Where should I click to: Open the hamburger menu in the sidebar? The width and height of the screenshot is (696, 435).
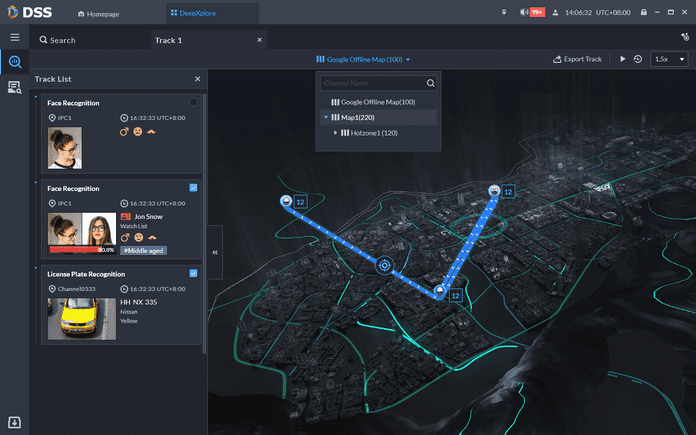pos(15,37)
